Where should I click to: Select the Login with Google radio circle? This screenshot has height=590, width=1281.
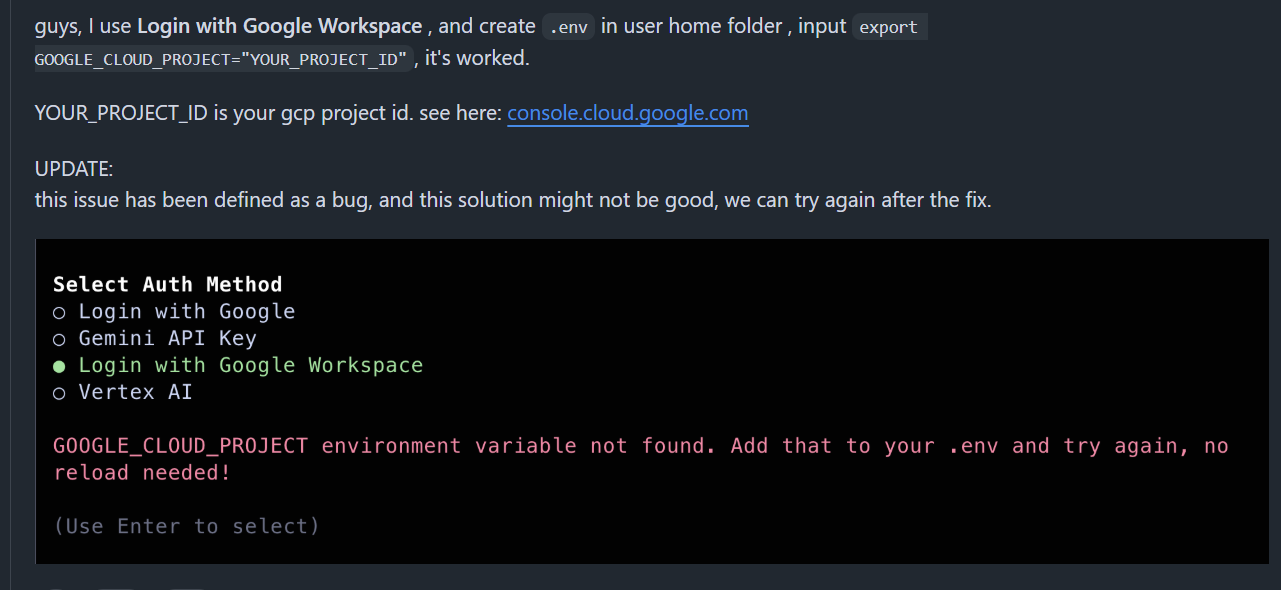pos(59,313)
